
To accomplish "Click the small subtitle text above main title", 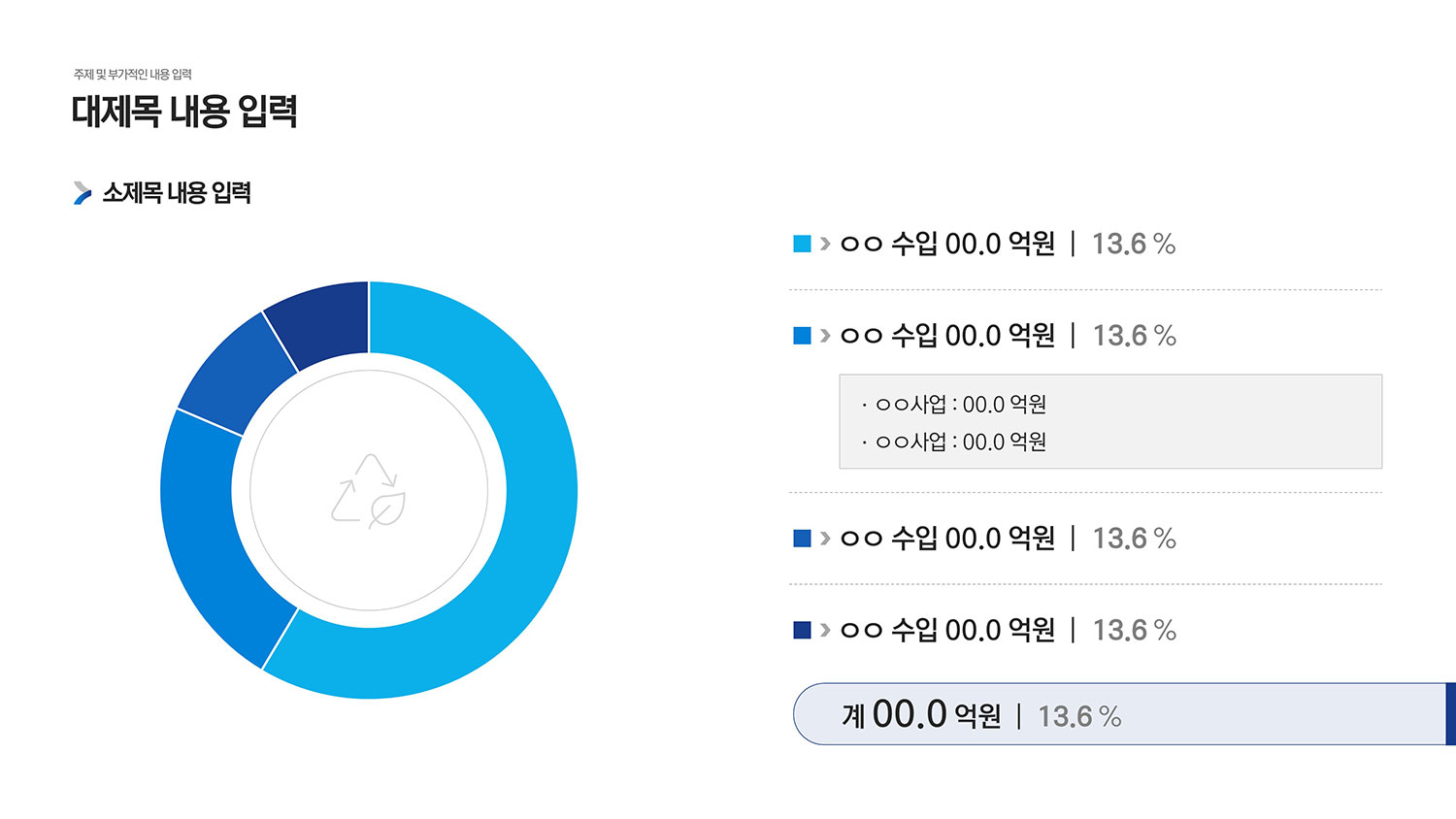I will pos(133,74).
